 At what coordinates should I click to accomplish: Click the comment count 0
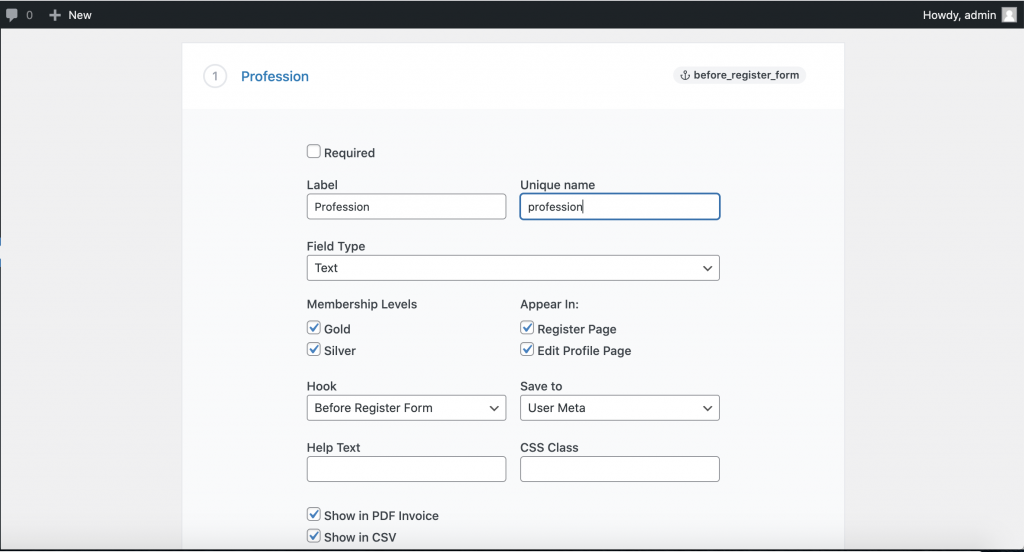click(x=29, y=15)
